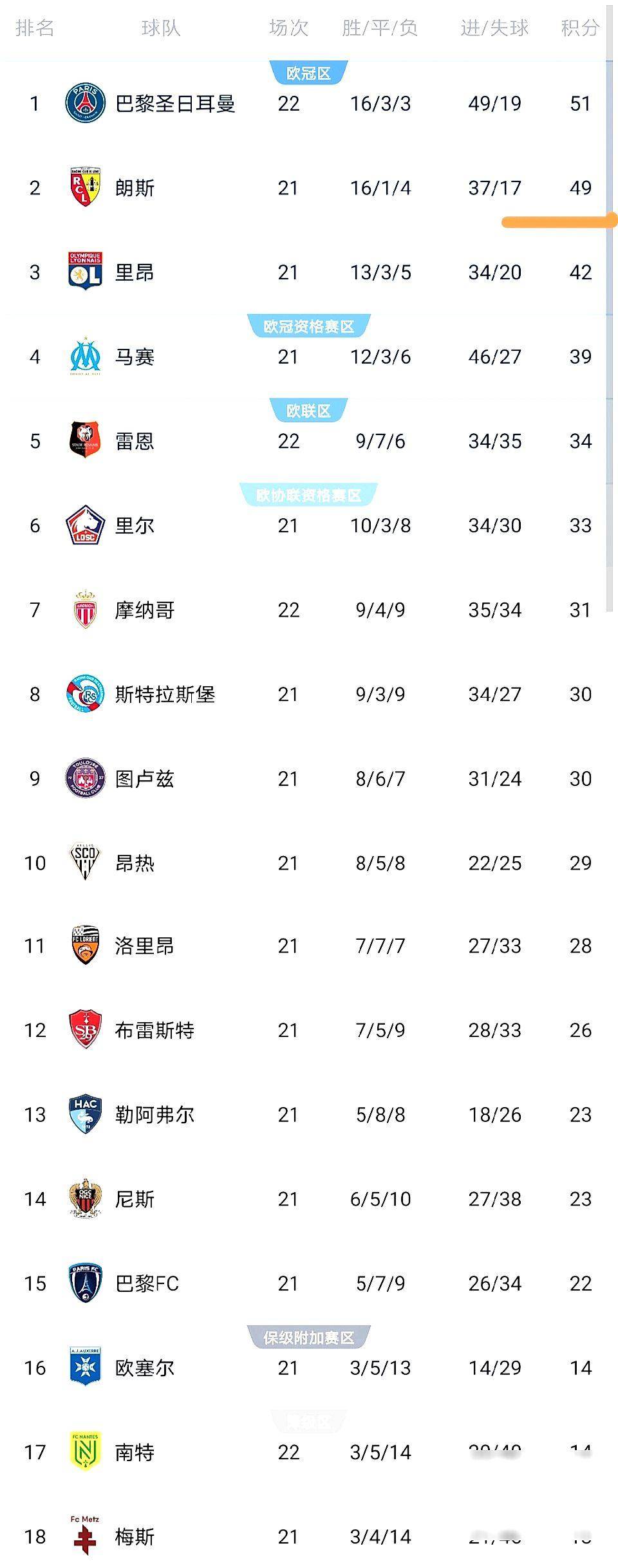Select the Marseille club emblem
618x1568 pixels.
point(85,356)
